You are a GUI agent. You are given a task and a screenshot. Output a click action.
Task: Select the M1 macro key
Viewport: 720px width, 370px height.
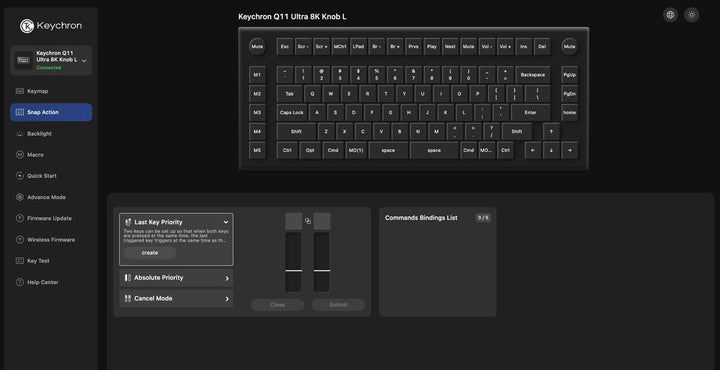point(257,74)
